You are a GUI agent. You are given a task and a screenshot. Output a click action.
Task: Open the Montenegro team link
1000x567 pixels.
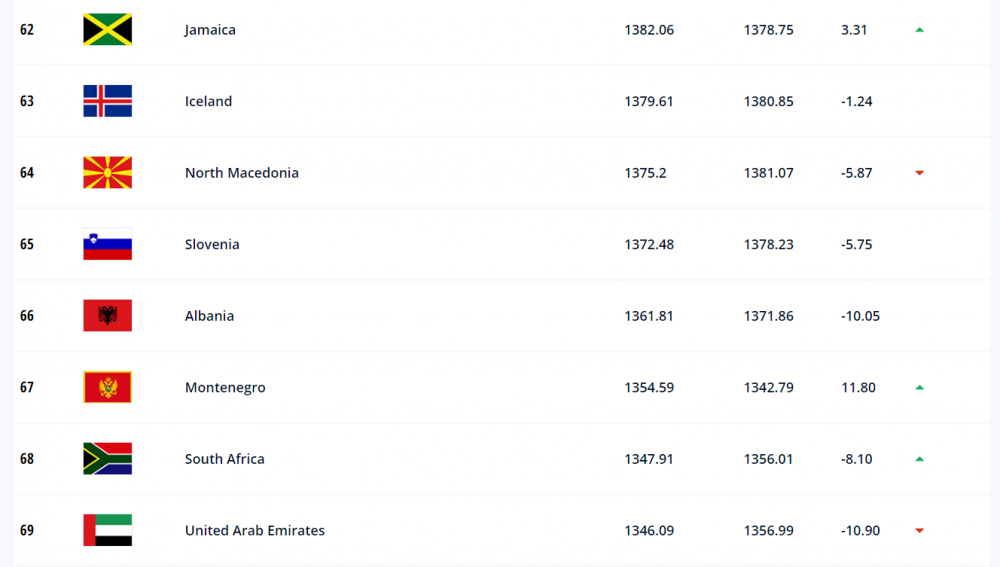click(224, 388)
